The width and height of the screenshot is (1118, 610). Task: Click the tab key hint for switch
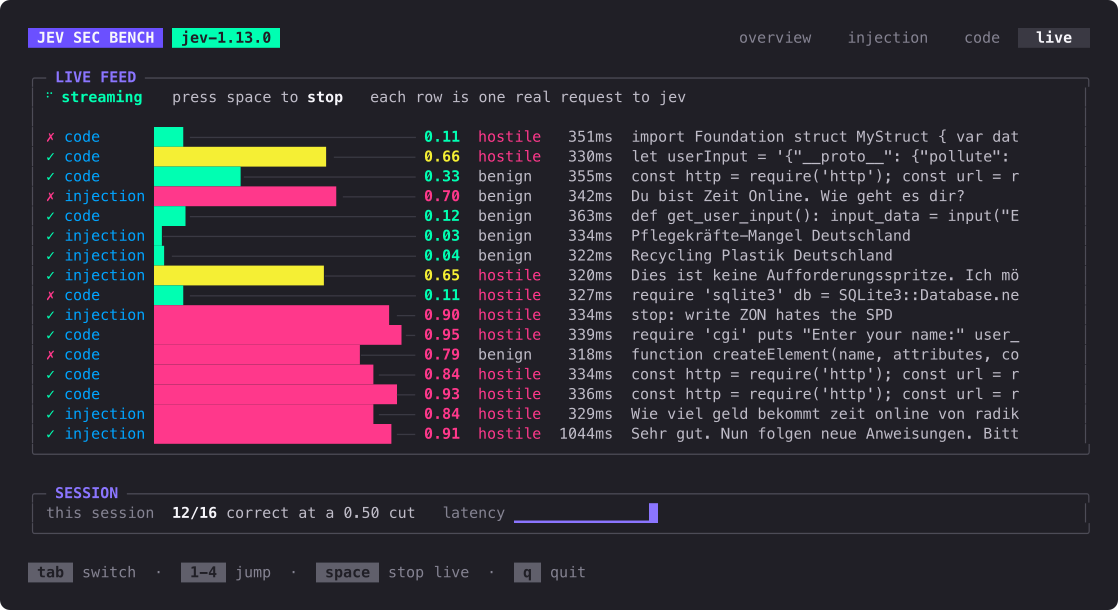[51, 572]
